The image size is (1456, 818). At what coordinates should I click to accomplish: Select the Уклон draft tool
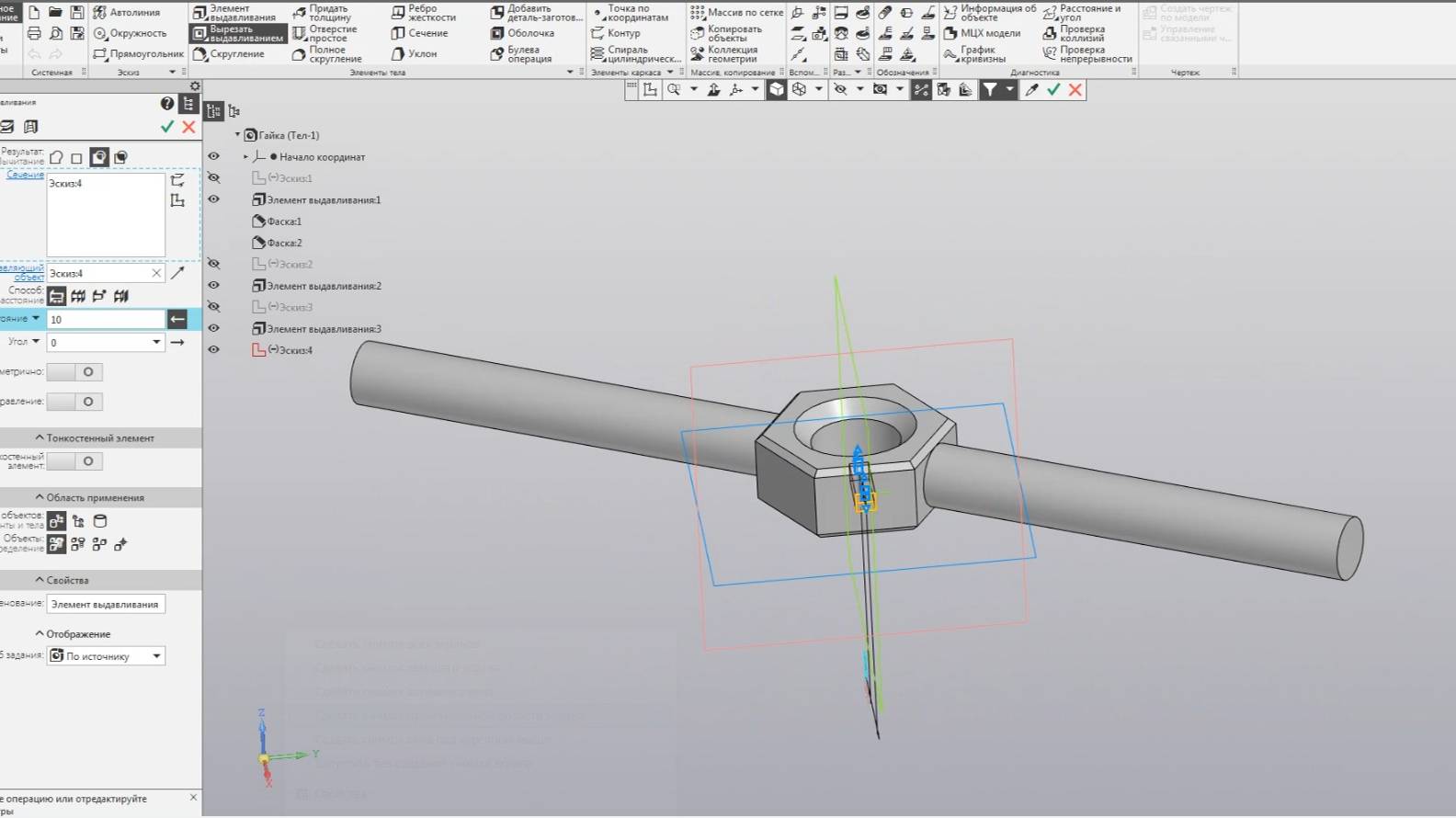[414, 54]
